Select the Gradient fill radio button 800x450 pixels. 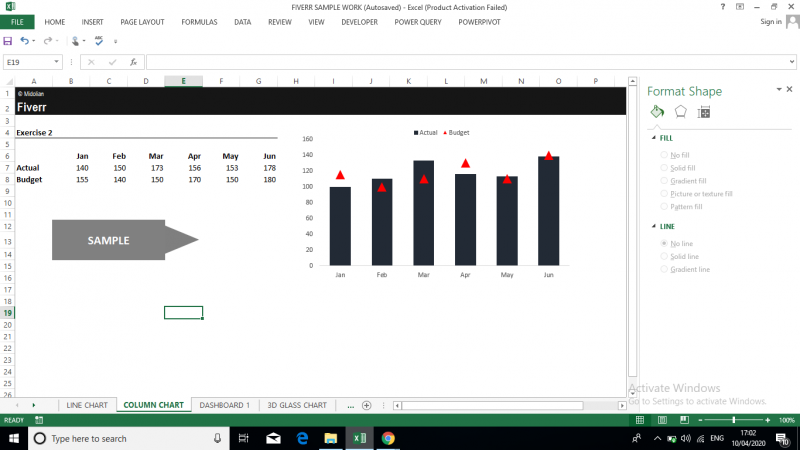[664, 181]
